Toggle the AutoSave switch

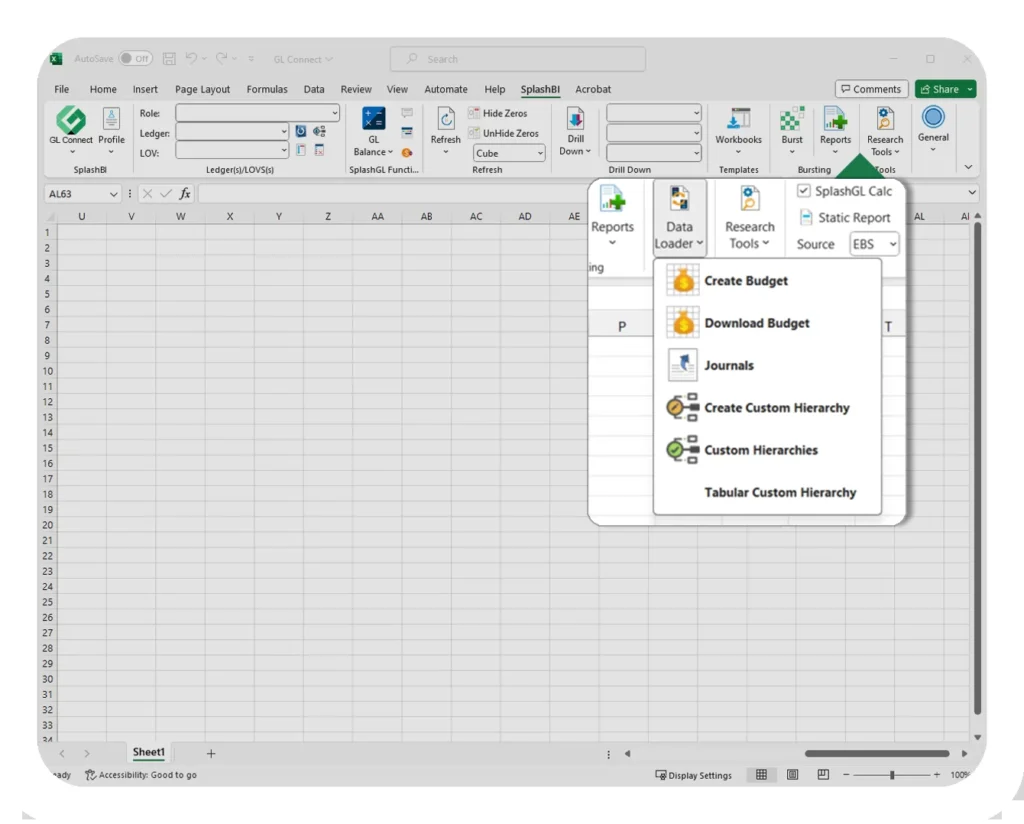136,59
